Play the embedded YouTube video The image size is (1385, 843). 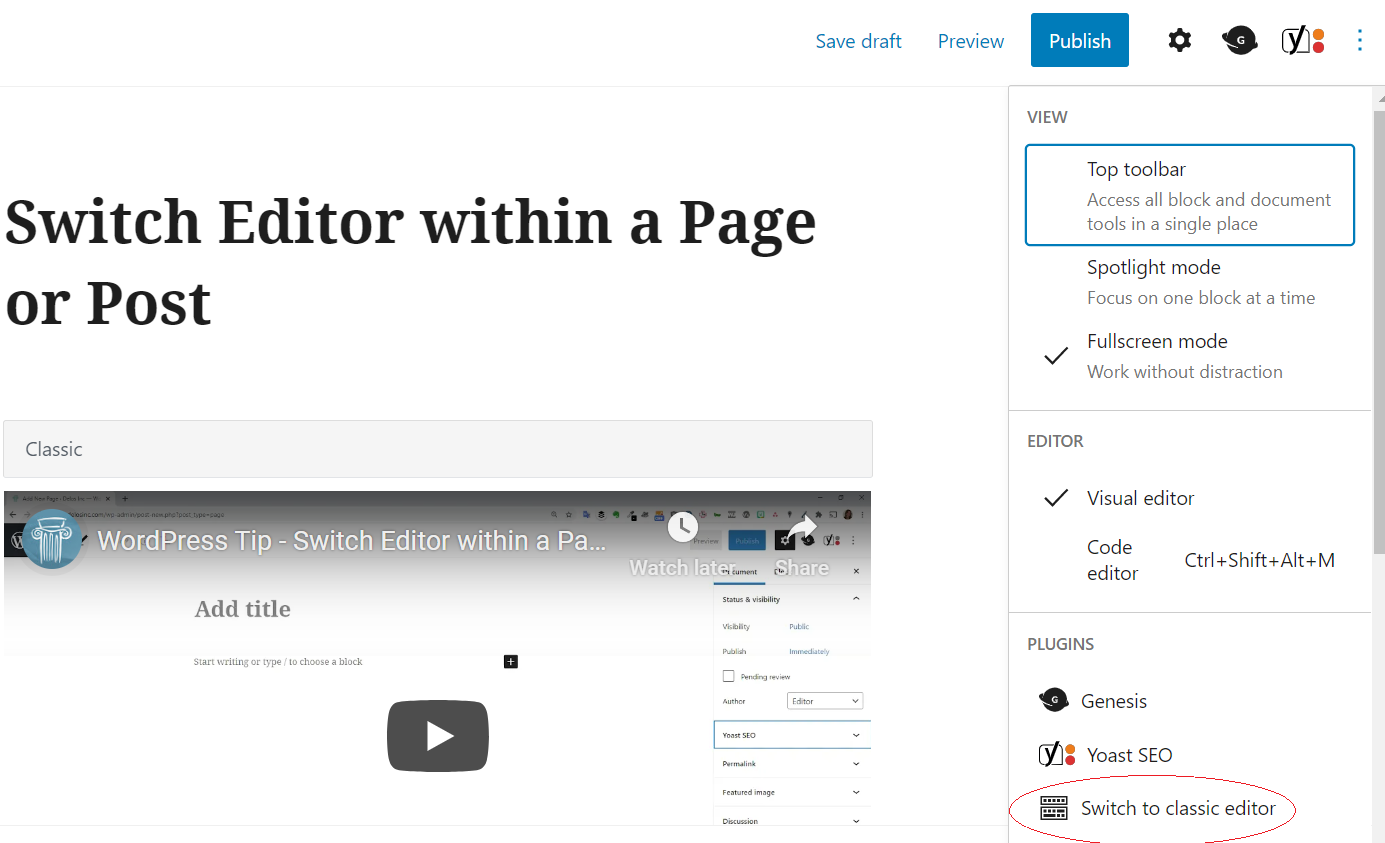coord(437,736)
